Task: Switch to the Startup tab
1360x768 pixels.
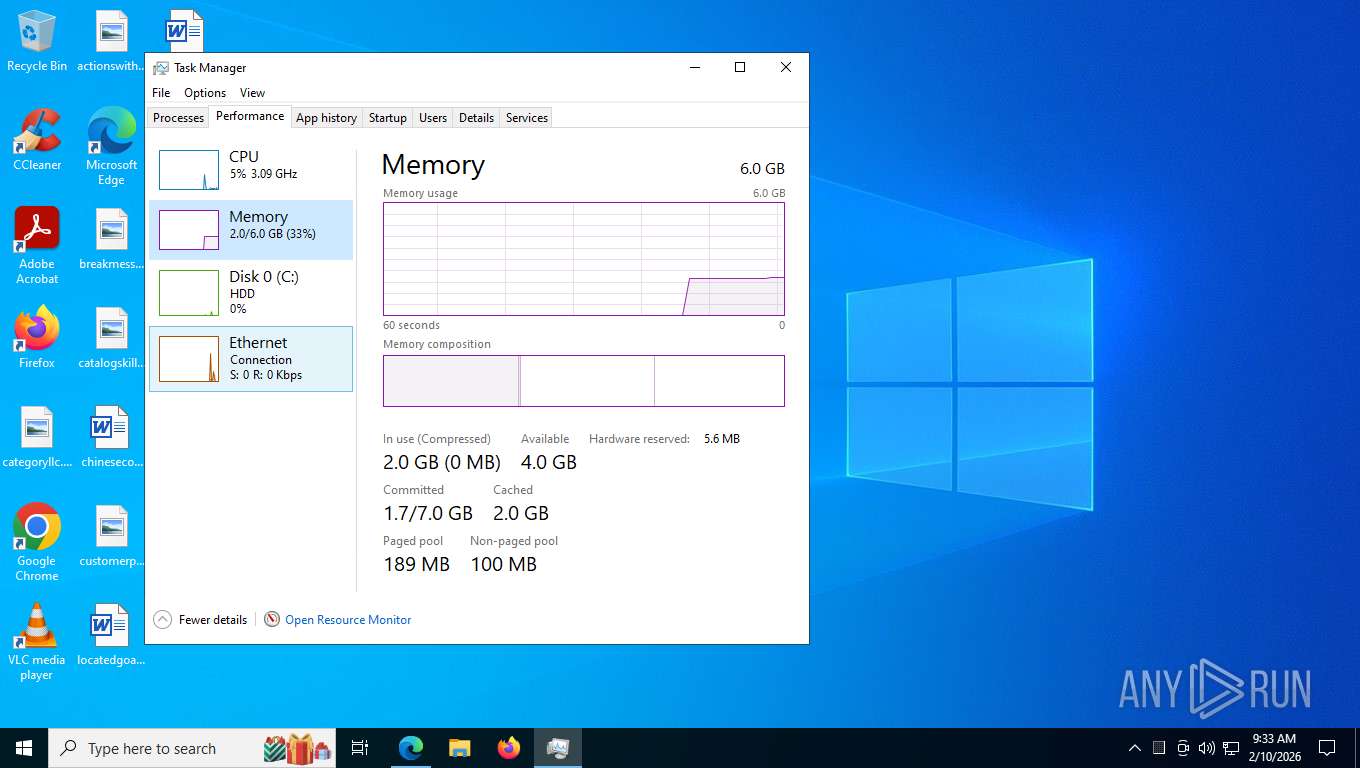Action: (x=388, y=118)
